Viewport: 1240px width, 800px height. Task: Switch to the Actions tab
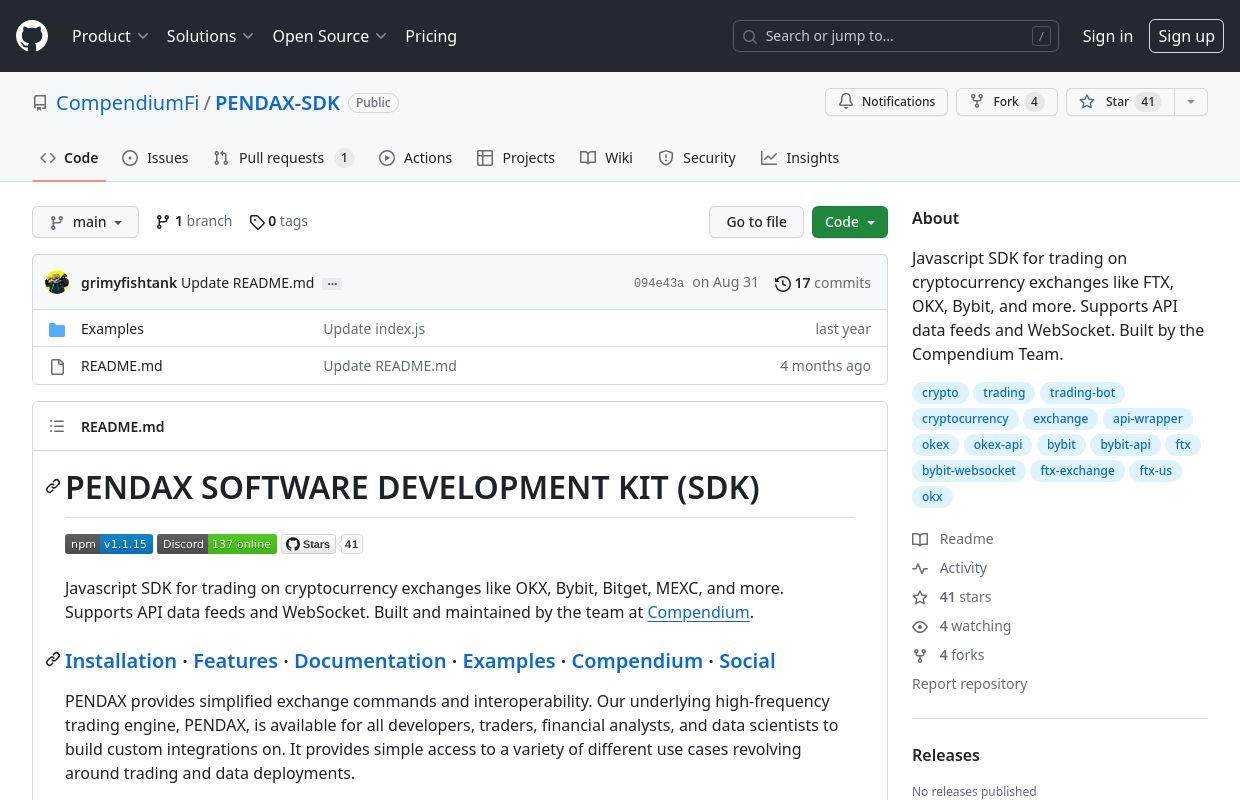coord(415,158)
